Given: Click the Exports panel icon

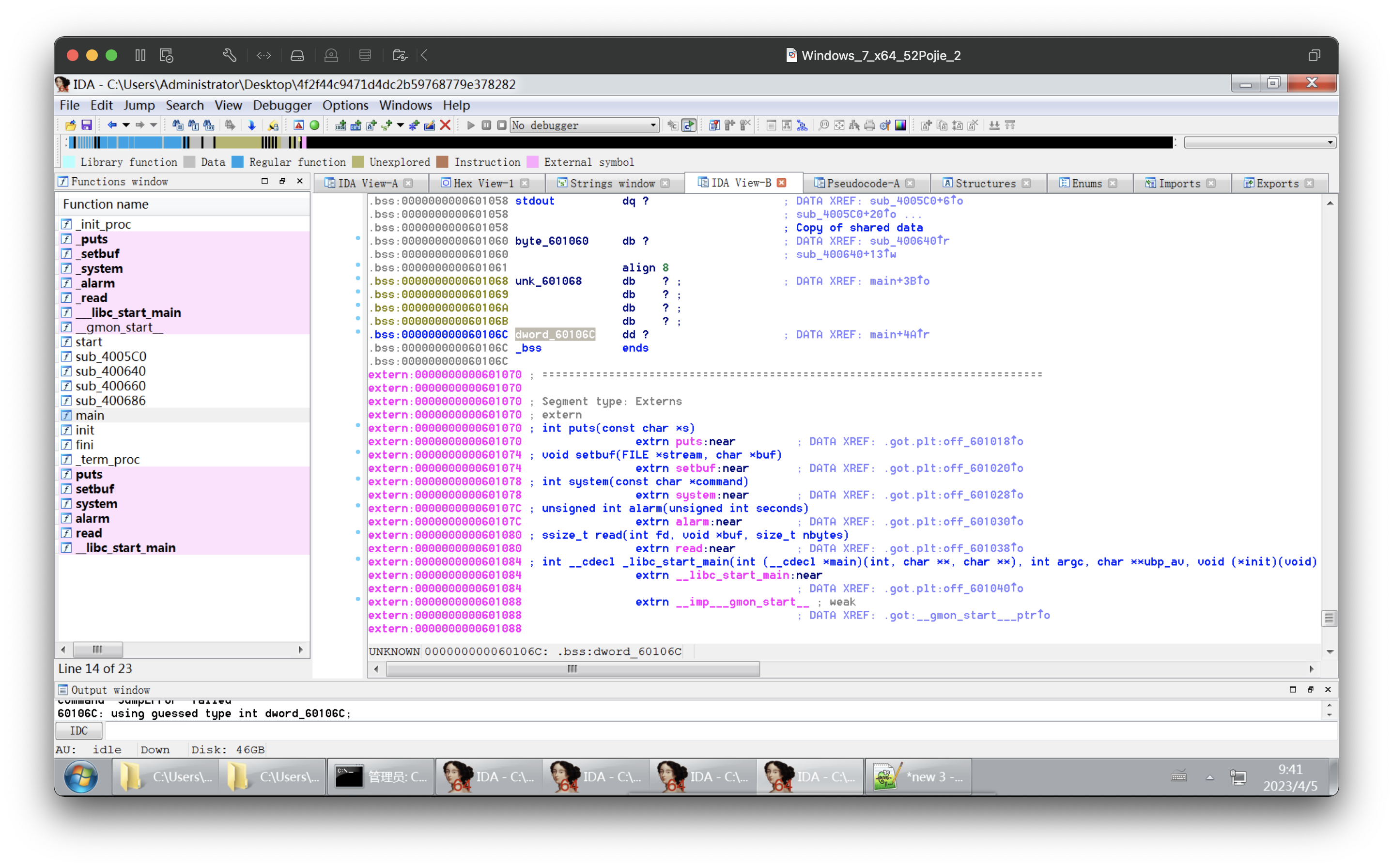Looking at the screenshot, I should 1249,182.
